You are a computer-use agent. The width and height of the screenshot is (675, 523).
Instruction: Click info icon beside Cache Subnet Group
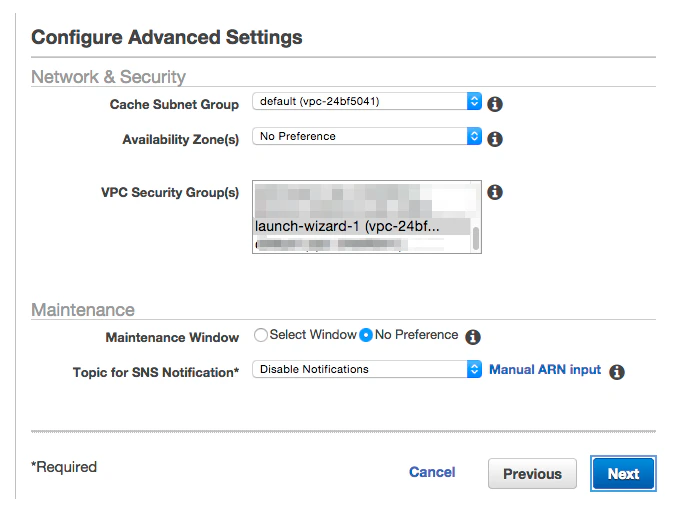click(495, 104)
